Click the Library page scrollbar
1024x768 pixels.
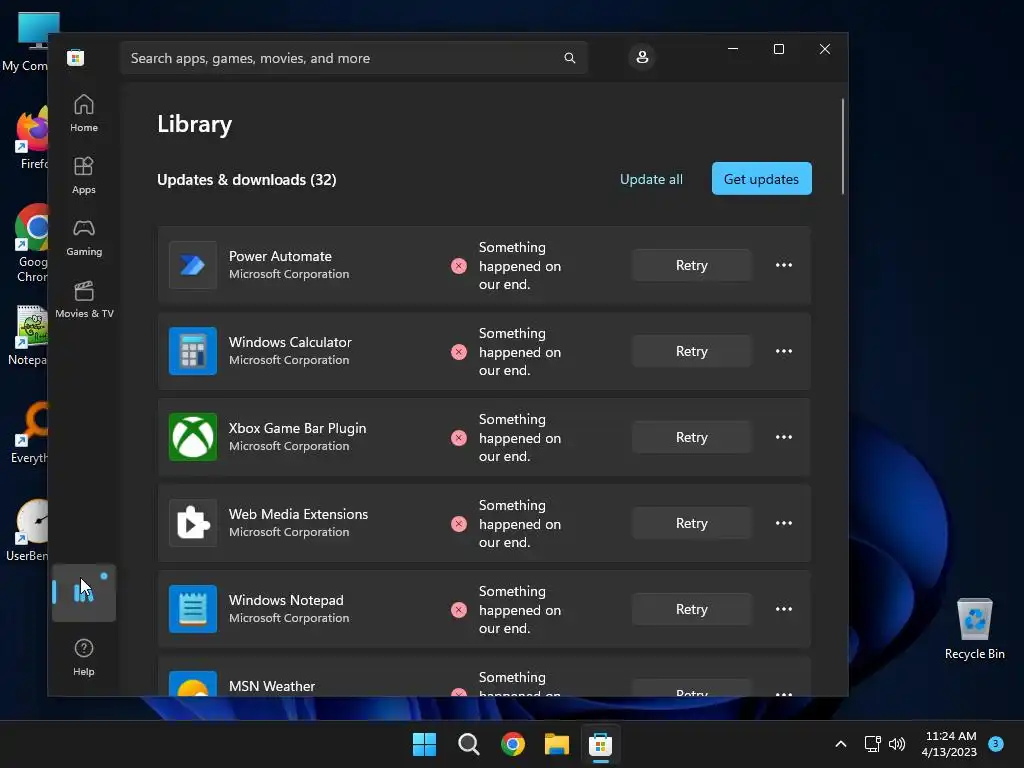pos(842,146)
